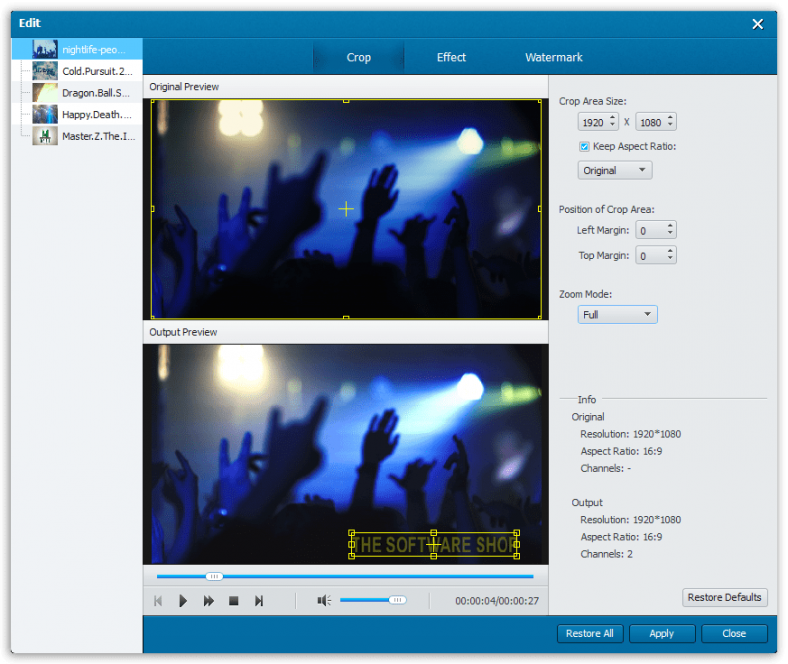Decrease the Left Margin value
This screenshot has width=788, height=664.
(670, 233)
